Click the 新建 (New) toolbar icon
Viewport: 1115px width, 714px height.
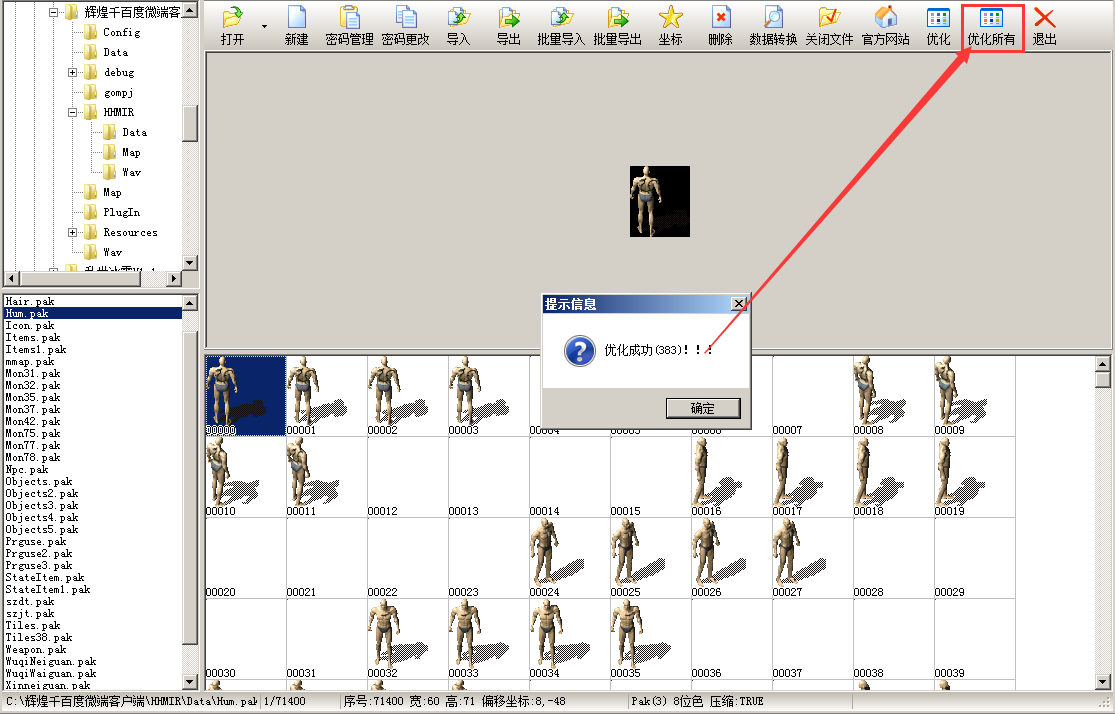pyautogui.click(x=297, y=26)
